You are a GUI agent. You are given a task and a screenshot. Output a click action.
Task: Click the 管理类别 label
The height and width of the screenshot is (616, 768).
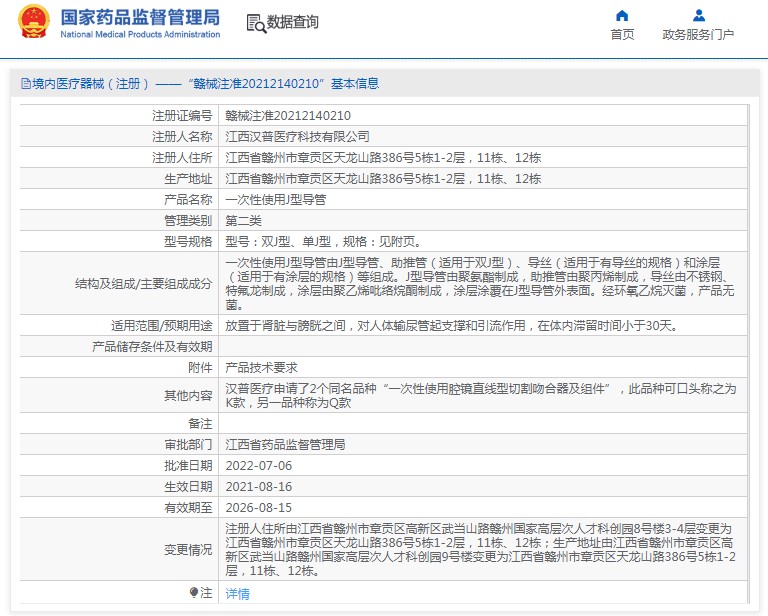pos(188,221)
